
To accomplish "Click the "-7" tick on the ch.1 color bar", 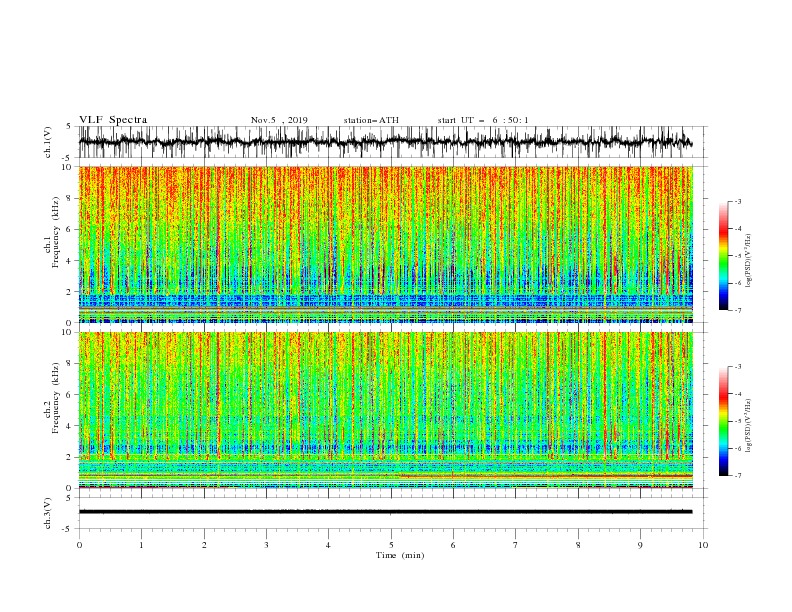I will [x=738, y=310].
